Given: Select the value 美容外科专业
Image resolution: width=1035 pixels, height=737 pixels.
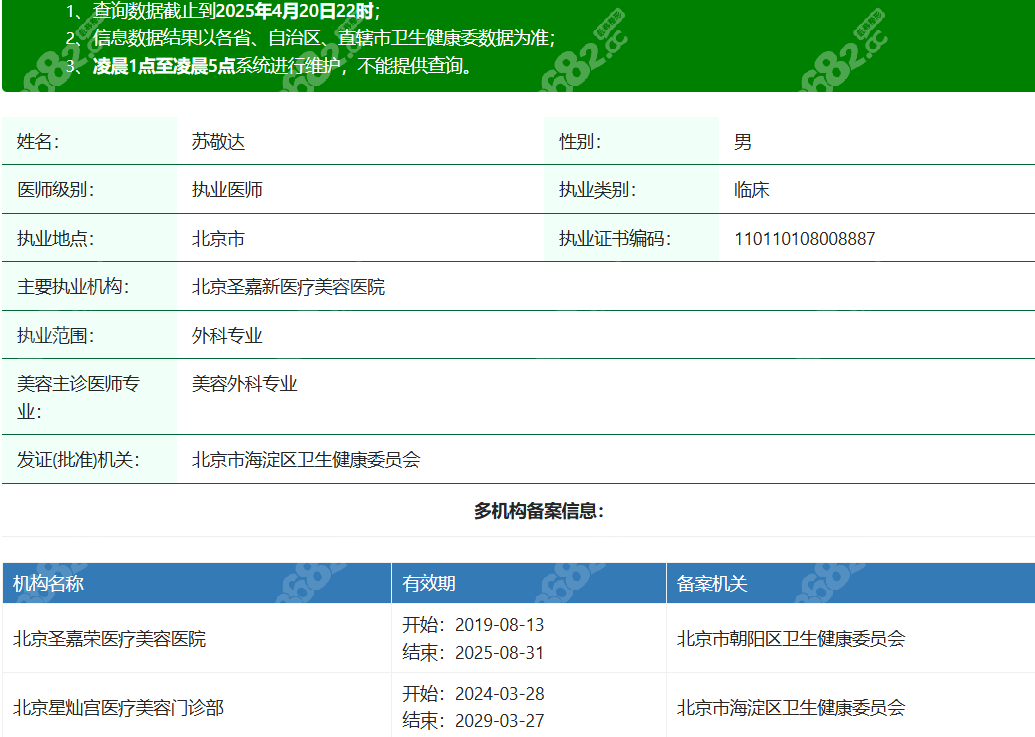Looking at the screenshot, I should [244, 384].
